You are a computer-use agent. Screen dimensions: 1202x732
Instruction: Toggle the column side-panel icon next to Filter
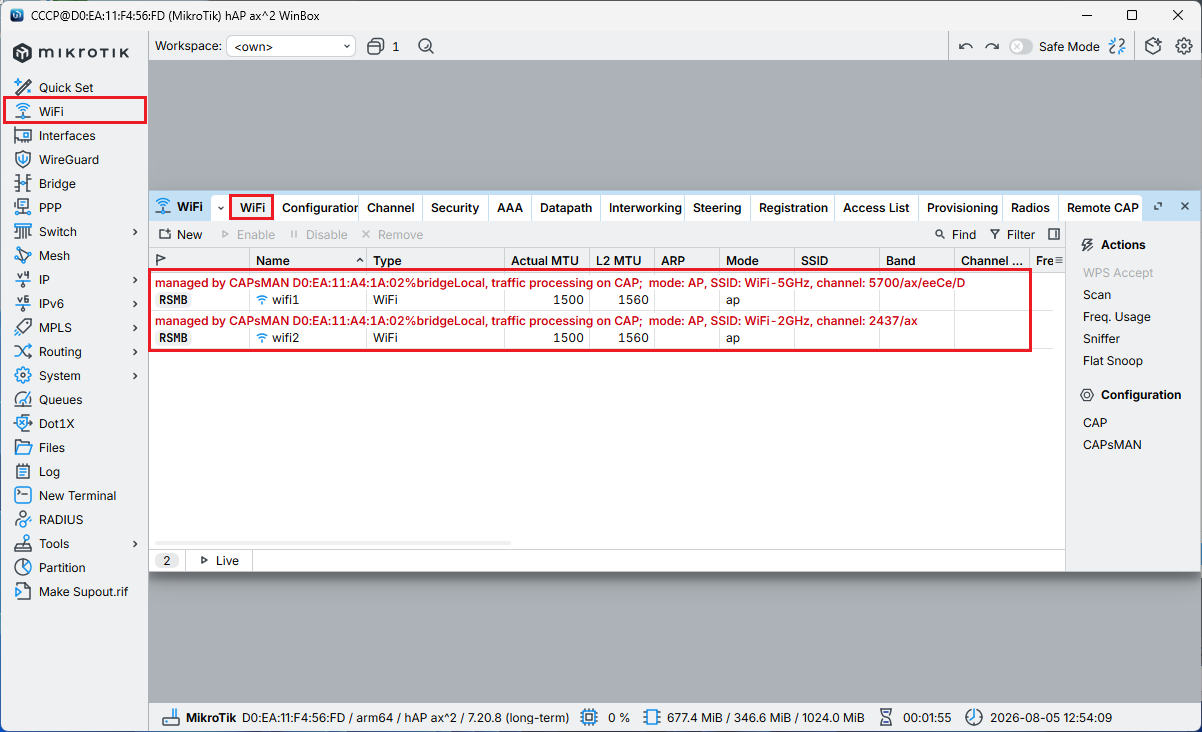tap(1054, 234)
